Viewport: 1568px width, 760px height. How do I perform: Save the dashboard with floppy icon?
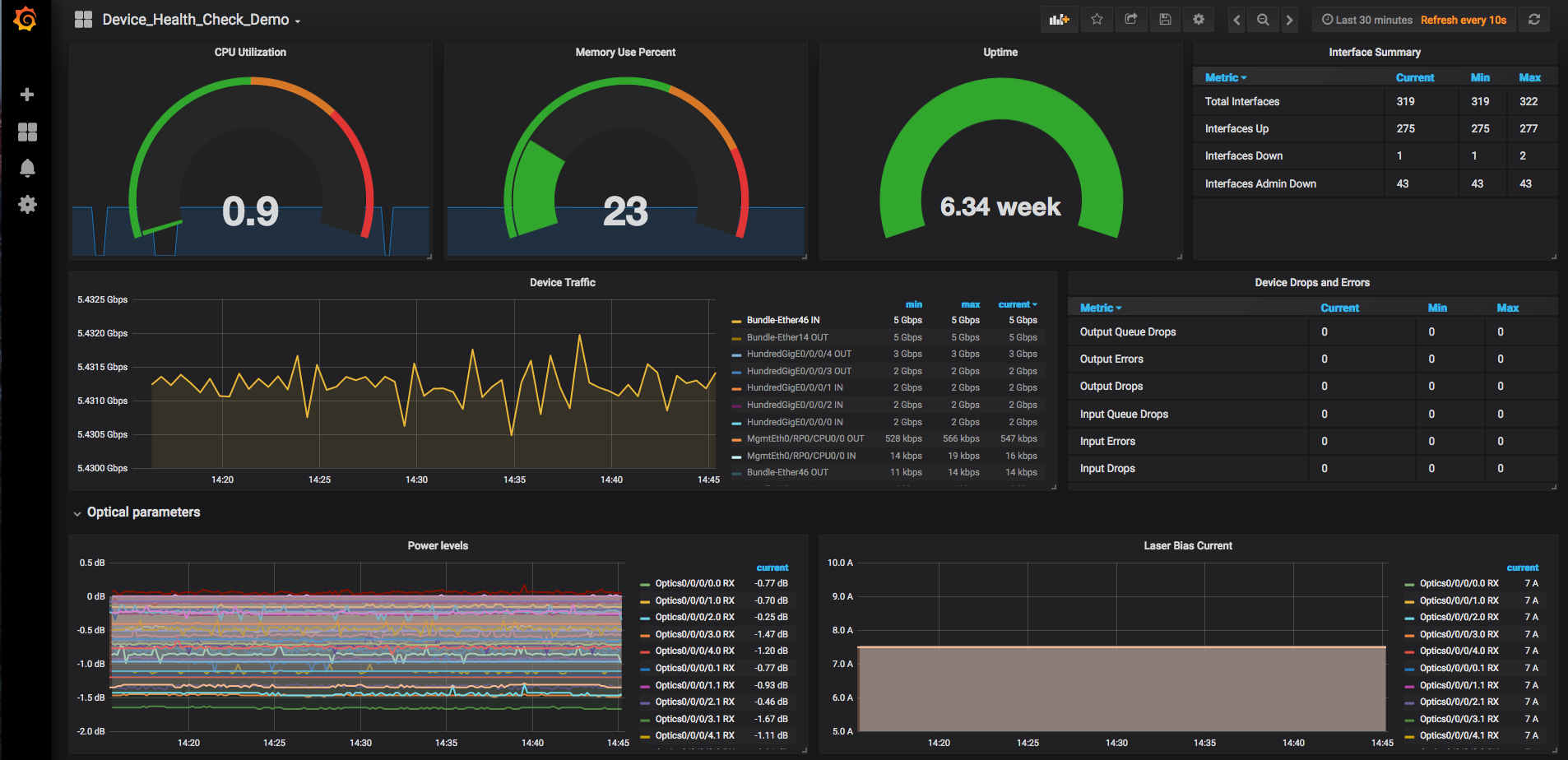tap(1165, 20)
